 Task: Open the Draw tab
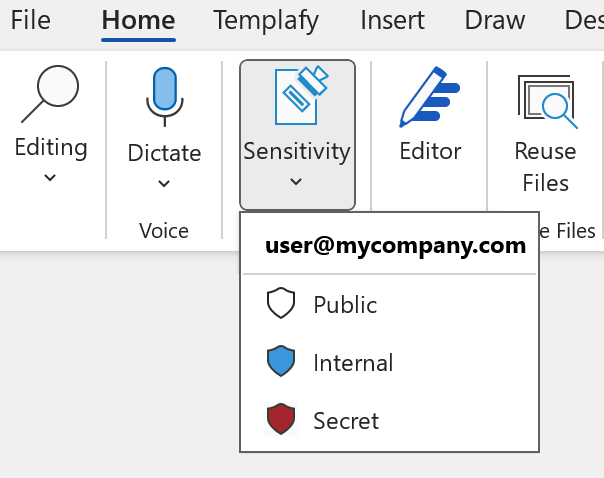pyautogui.click(x=495, y=20)
